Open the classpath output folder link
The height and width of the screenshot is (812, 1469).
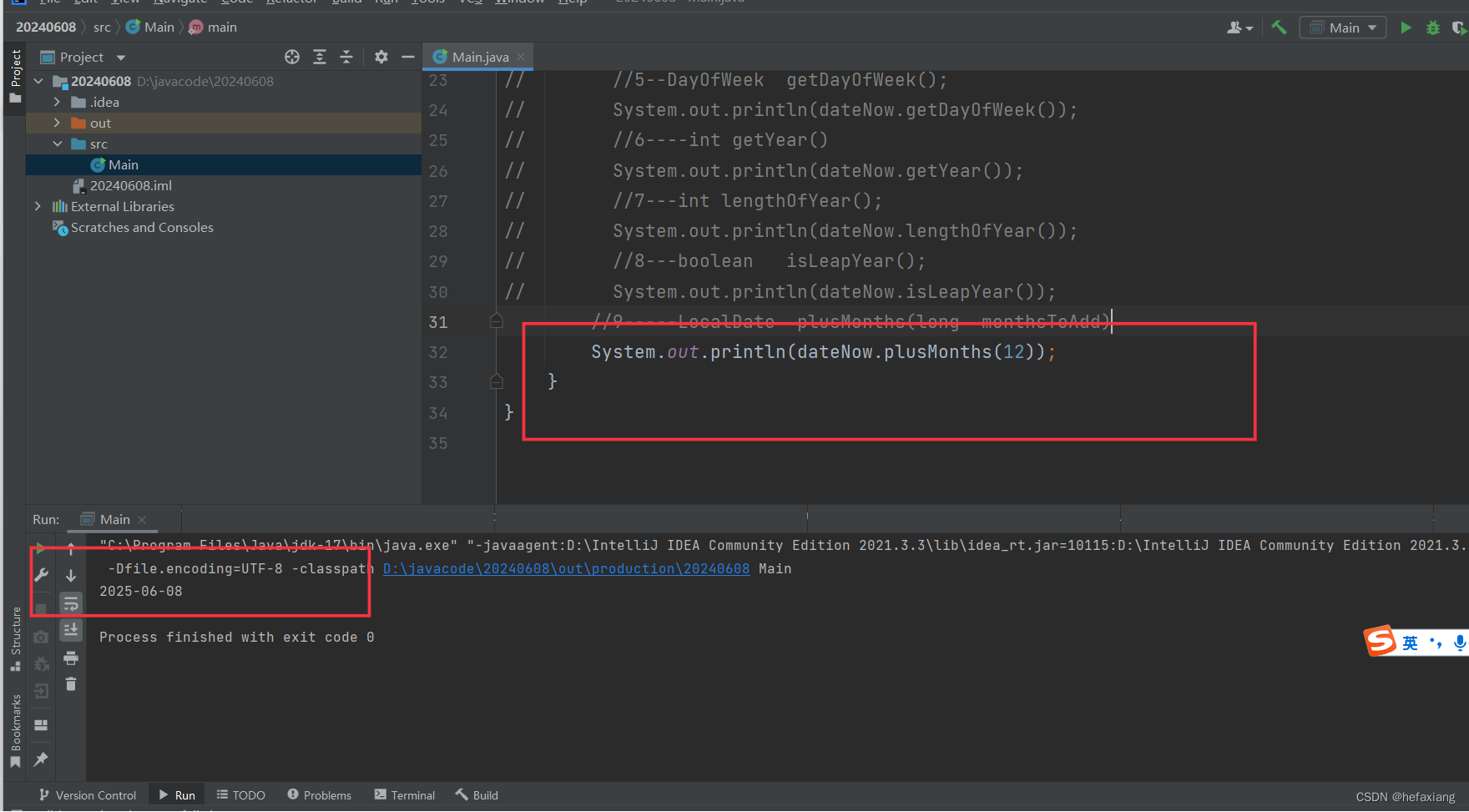(566, 568)
